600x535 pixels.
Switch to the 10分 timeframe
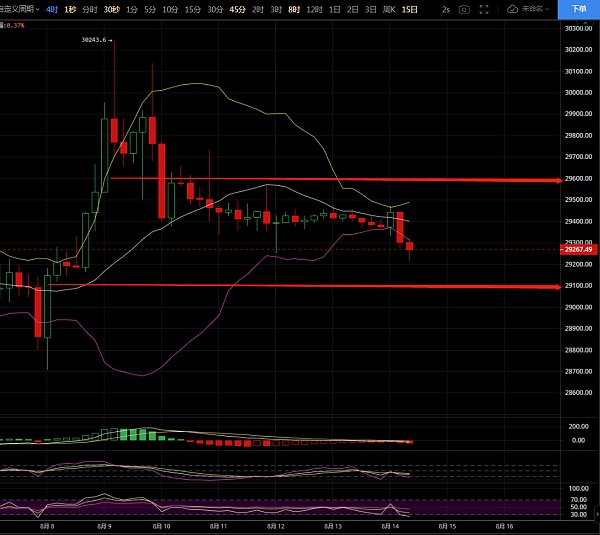click(x=170, y=10)
